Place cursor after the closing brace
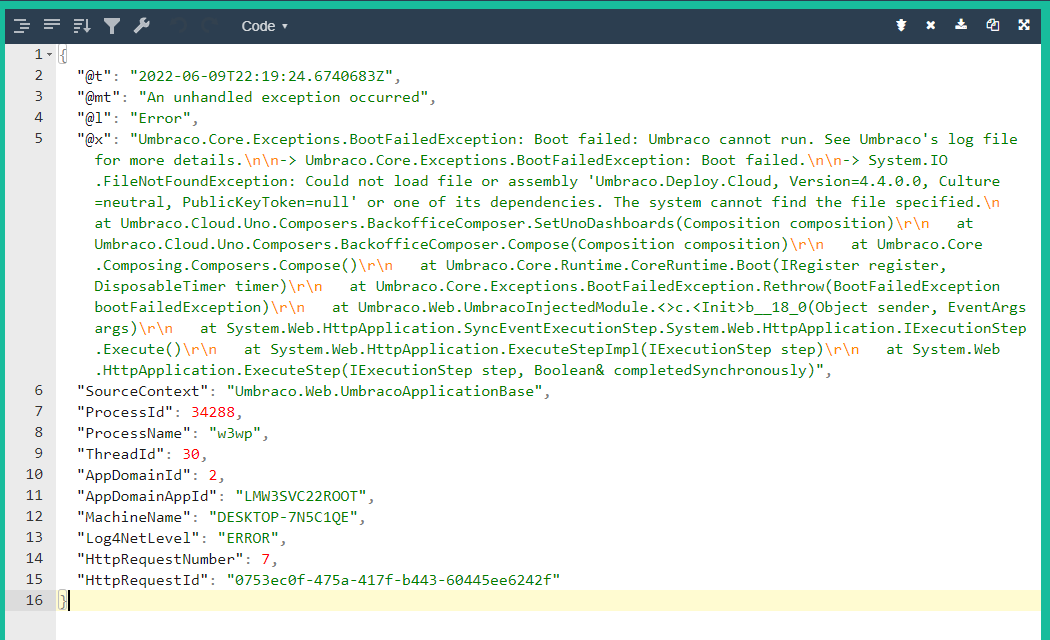 tap(67, 600)
